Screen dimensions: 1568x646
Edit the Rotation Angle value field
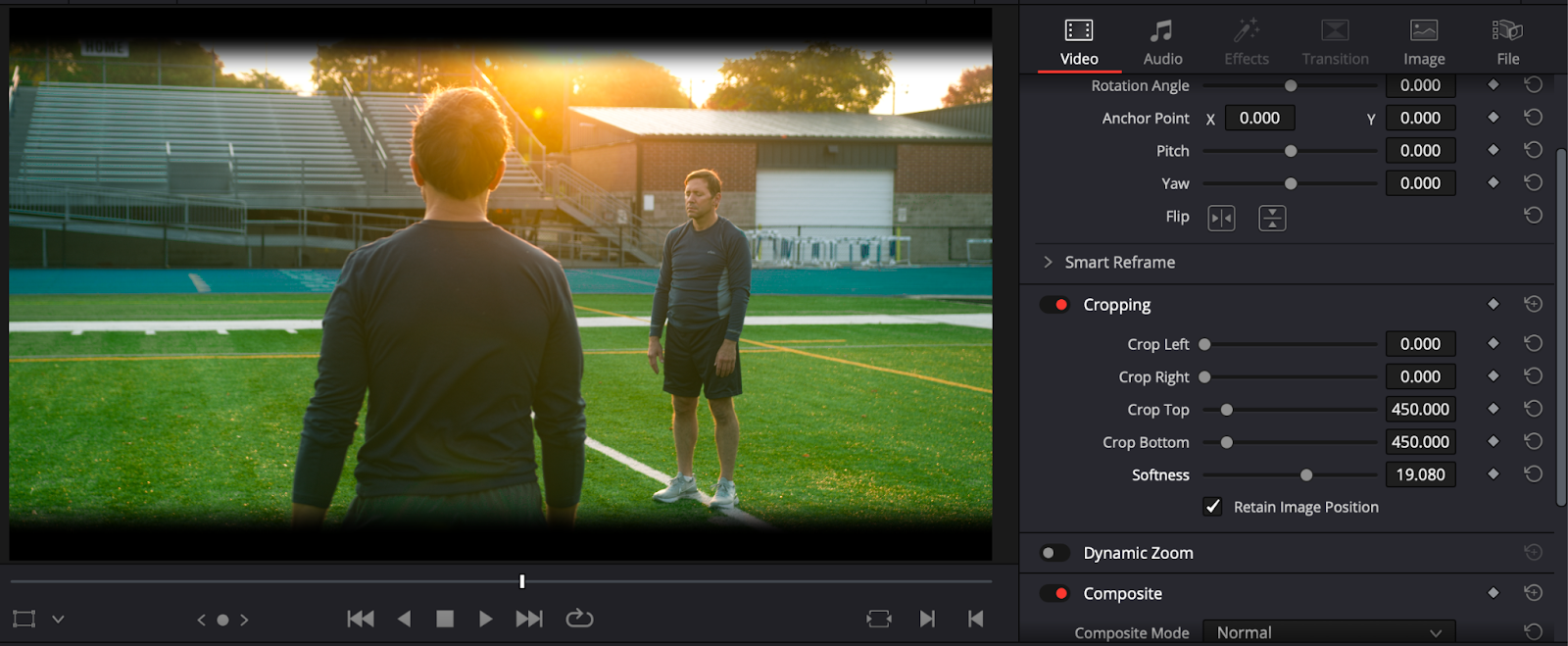click(1420, 85)
